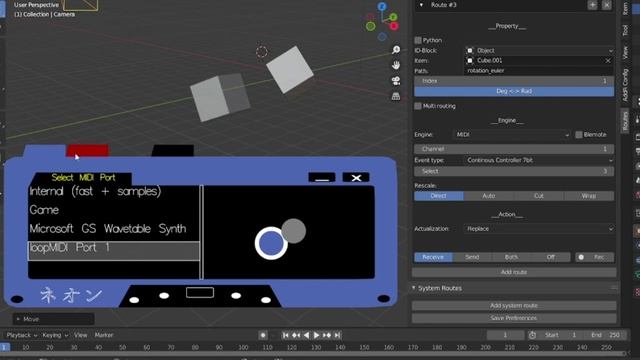Click the record dot beside Rec
The height and width of the screenshot is (360, 640).
[581, 257]
